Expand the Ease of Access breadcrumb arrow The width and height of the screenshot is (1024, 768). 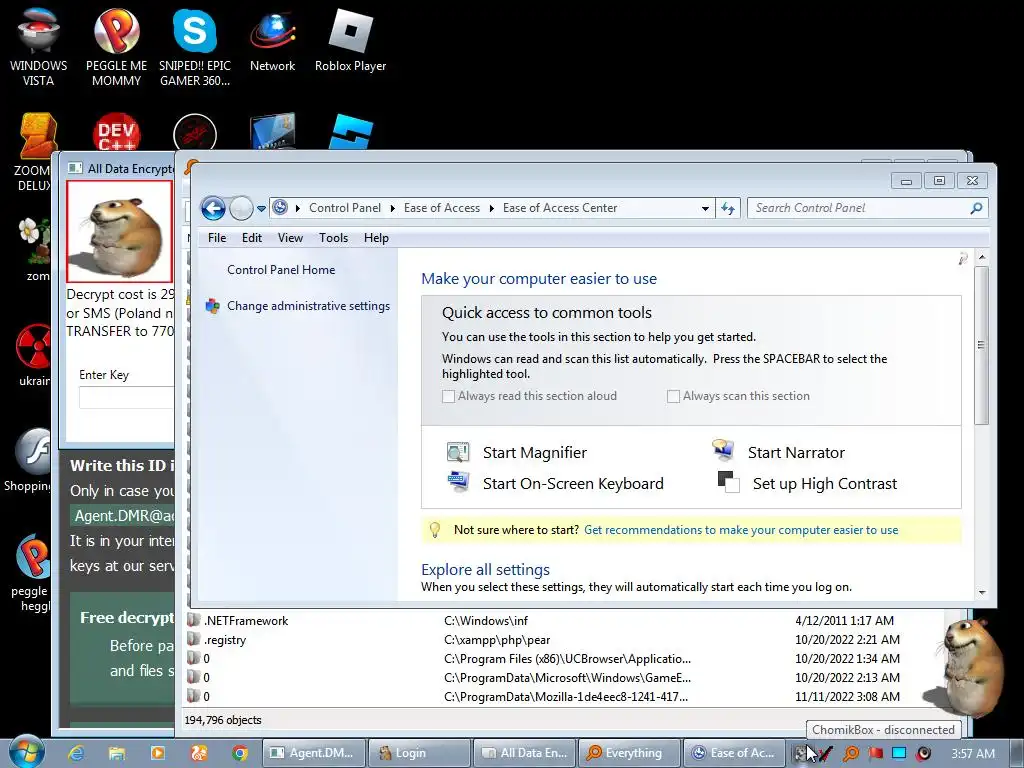[x=492, y=208]
